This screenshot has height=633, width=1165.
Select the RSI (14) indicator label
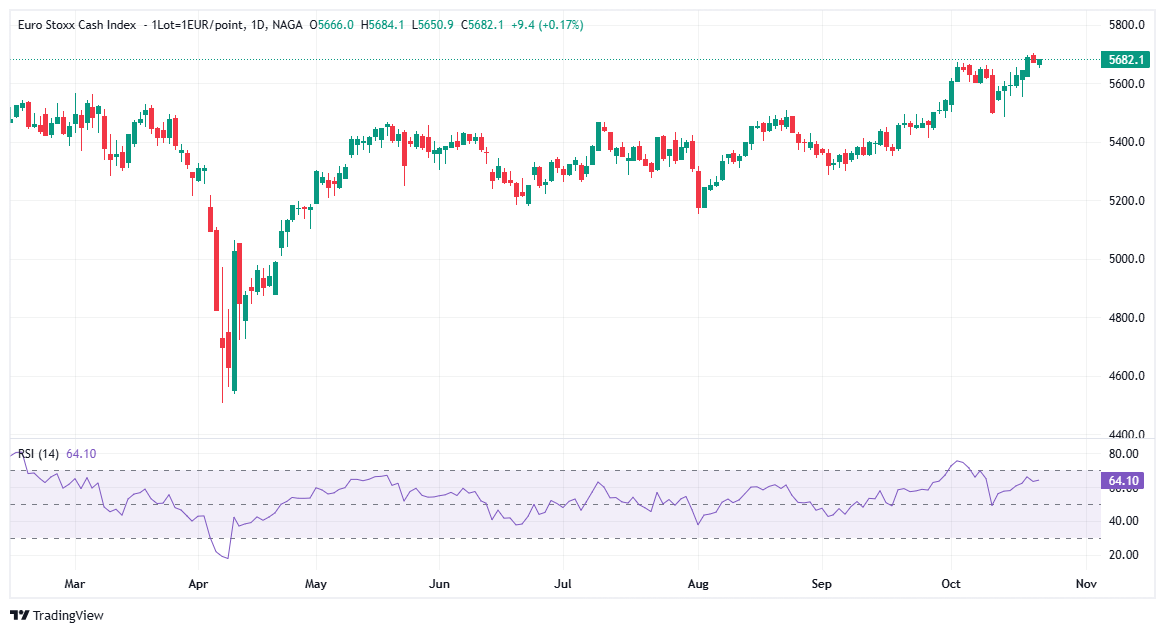click(x=39, y=454)
